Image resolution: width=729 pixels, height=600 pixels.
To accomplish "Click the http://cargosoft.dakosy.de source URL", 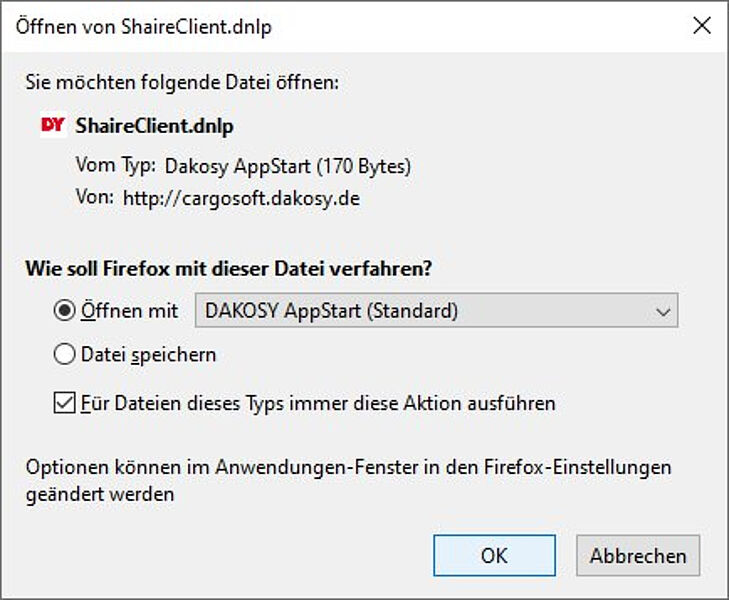I will (x=241, y=198).
